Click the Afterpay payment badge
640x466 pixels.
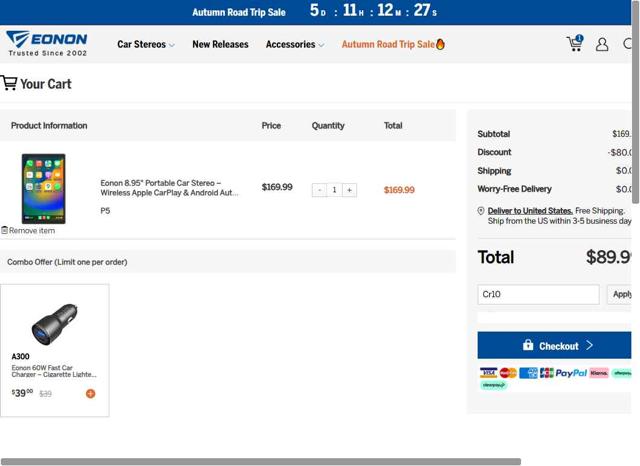tap(622, 373)
